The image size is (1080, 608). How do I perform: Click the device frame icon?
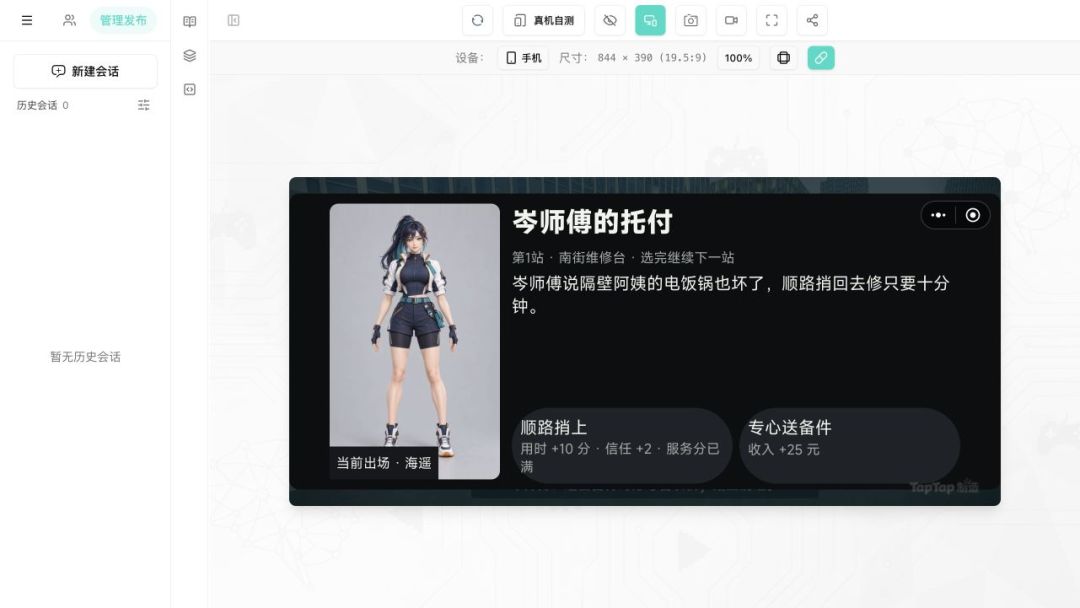pos(784,58)
